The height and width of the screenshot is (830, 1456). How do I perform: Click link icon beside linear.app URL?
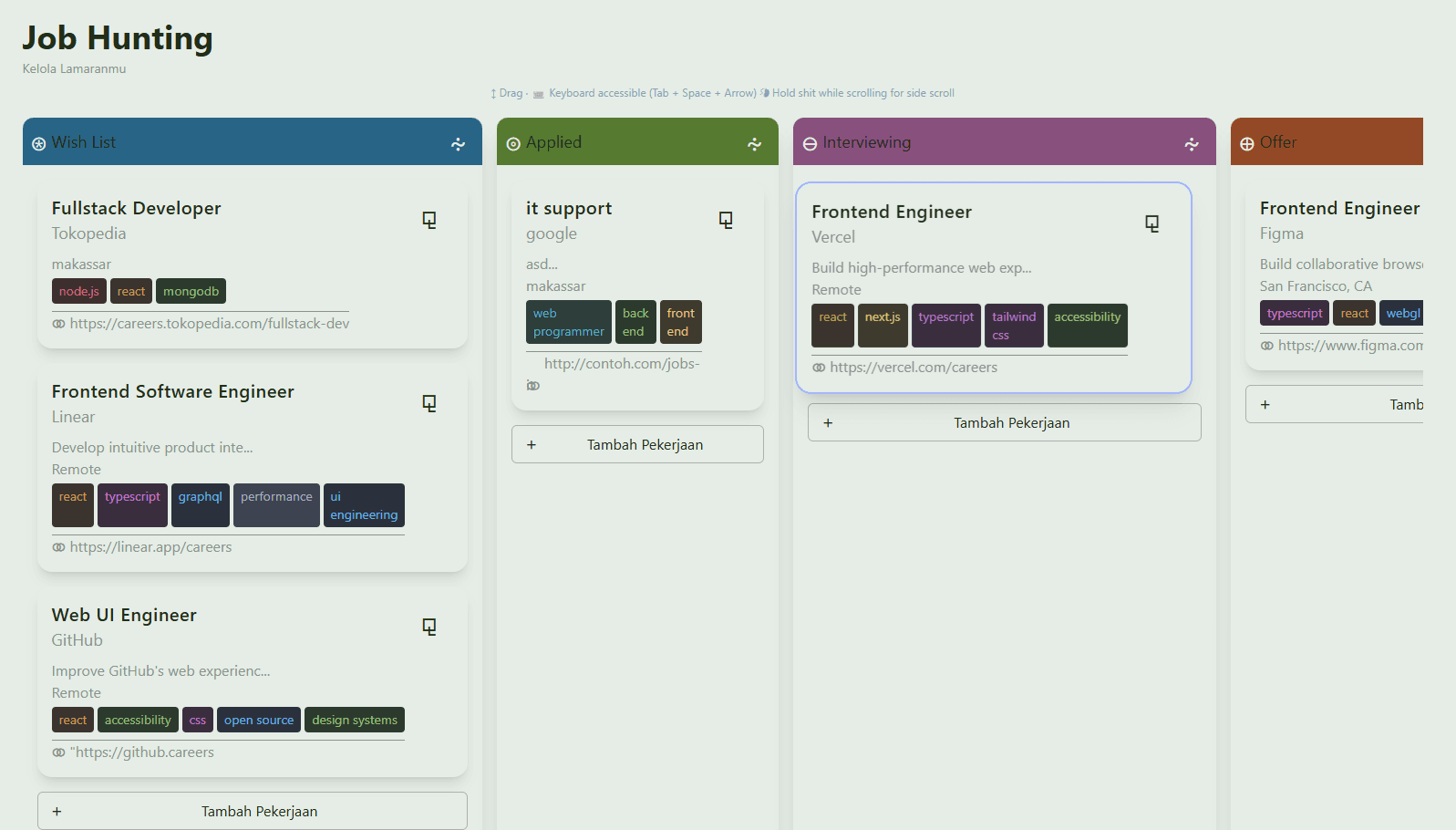coord(58,547)
